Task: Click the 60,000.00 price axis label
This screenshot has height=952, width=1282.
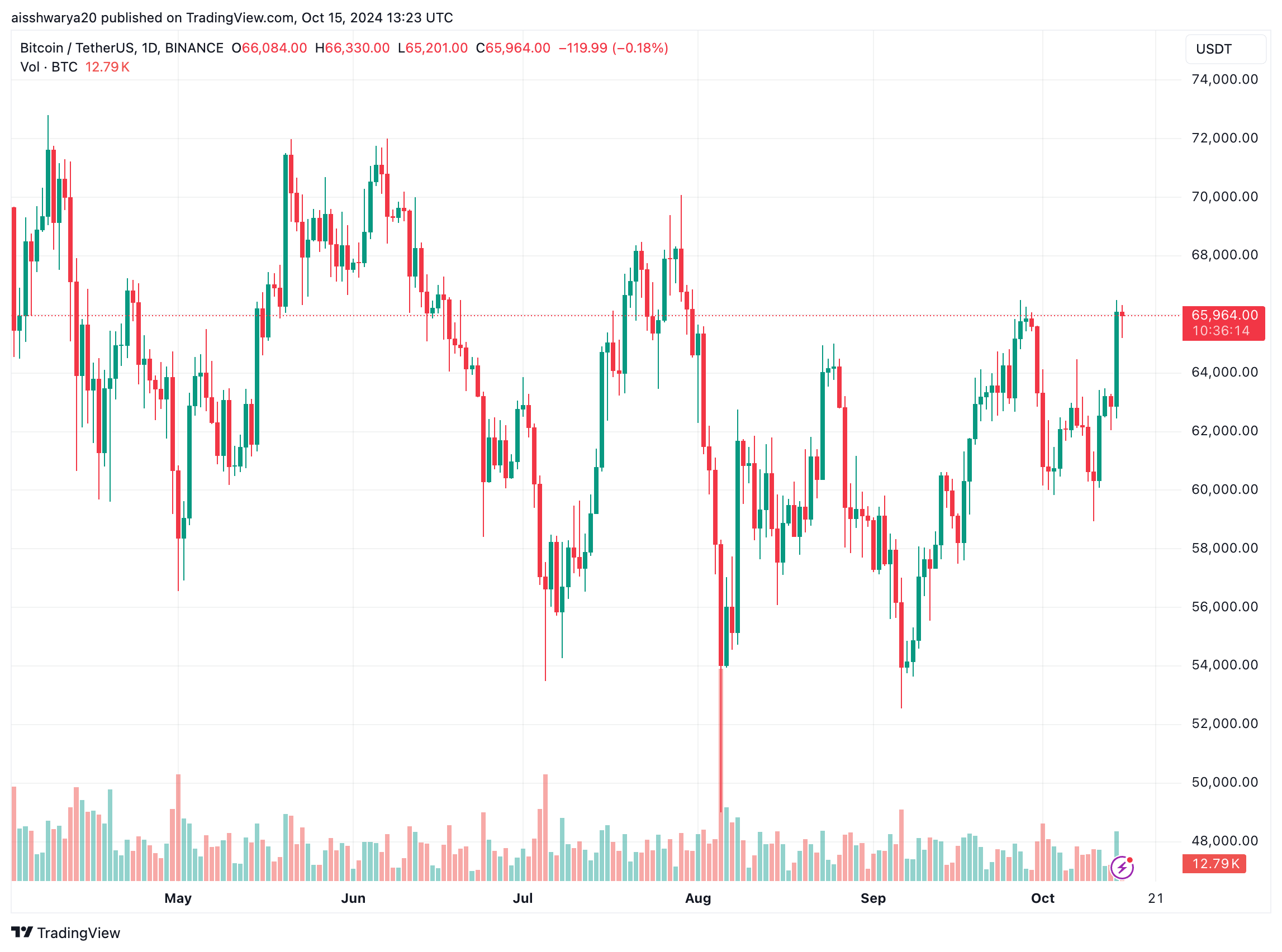Action: 1224,490
